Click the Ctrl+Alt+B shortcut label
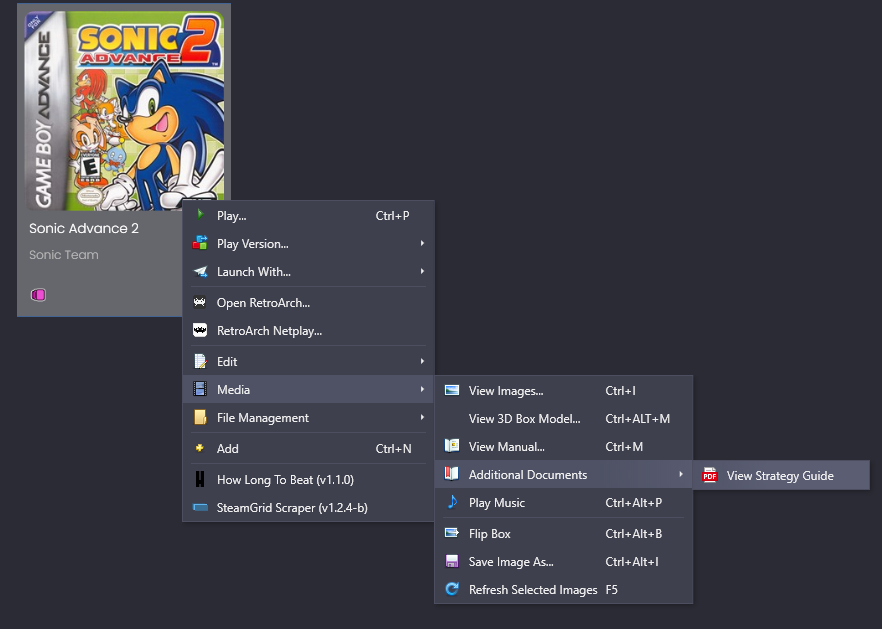882x629 pixels. point(633,533)
